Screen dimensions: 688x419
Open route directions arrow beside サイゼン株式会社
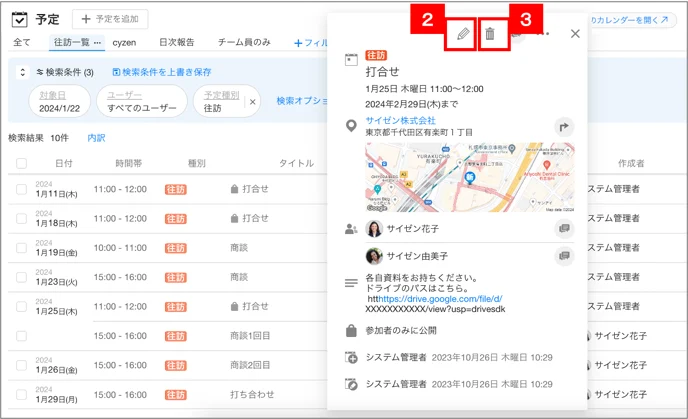(x=564, y=127)
